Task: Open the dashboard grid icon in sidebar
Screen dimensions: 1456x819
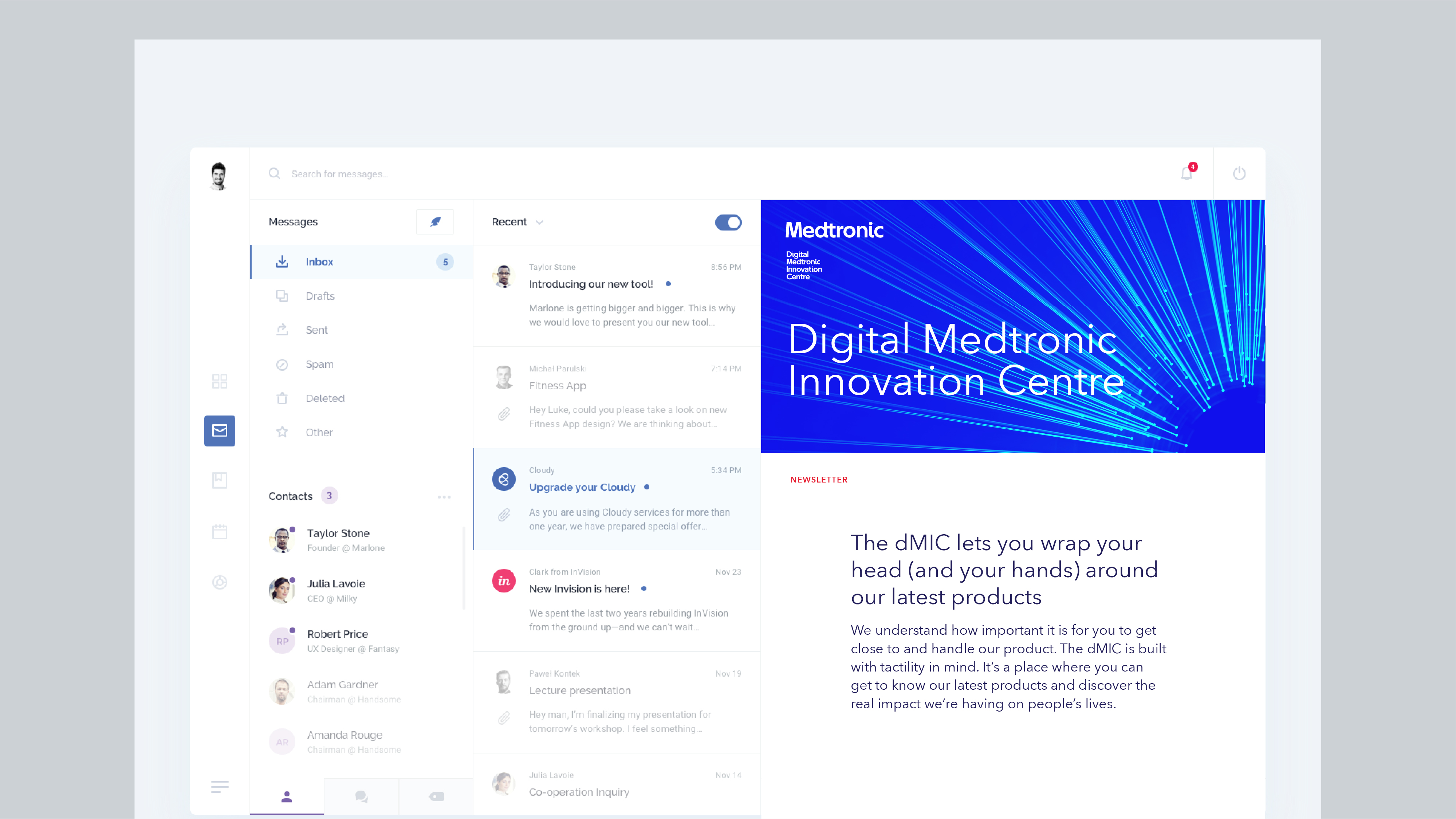Action: click(x=219, y=381)
